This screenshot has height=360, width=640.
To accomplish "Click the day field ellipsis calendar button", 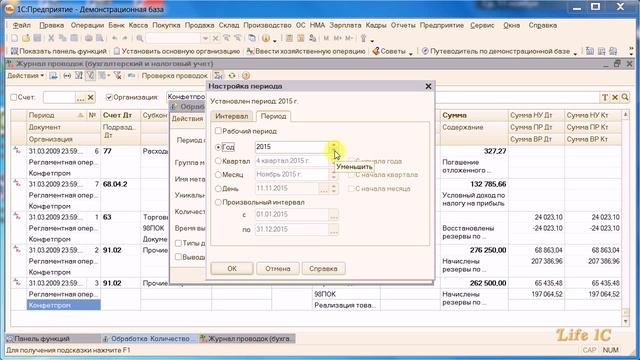I will (x=324, y=189).
